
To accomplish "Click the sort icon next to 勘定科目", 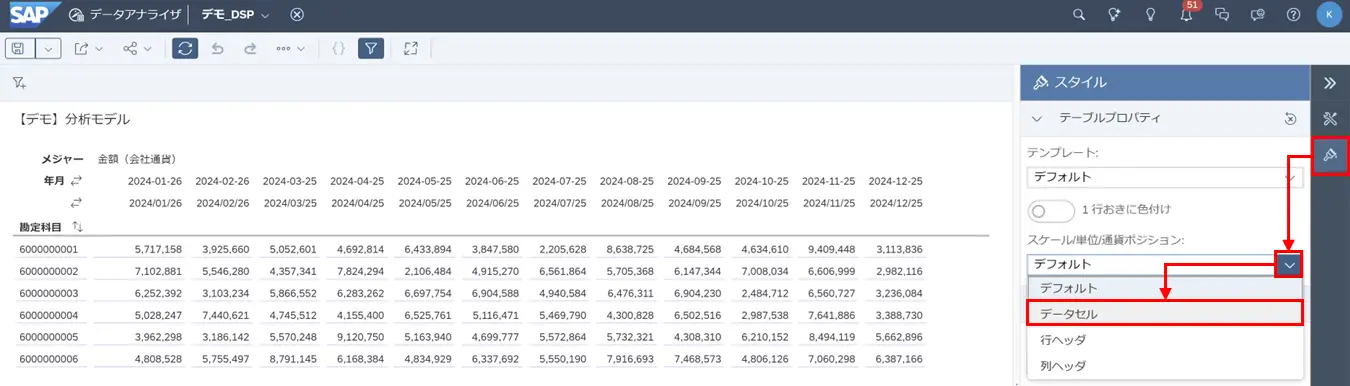I will (x=78, y=226).
